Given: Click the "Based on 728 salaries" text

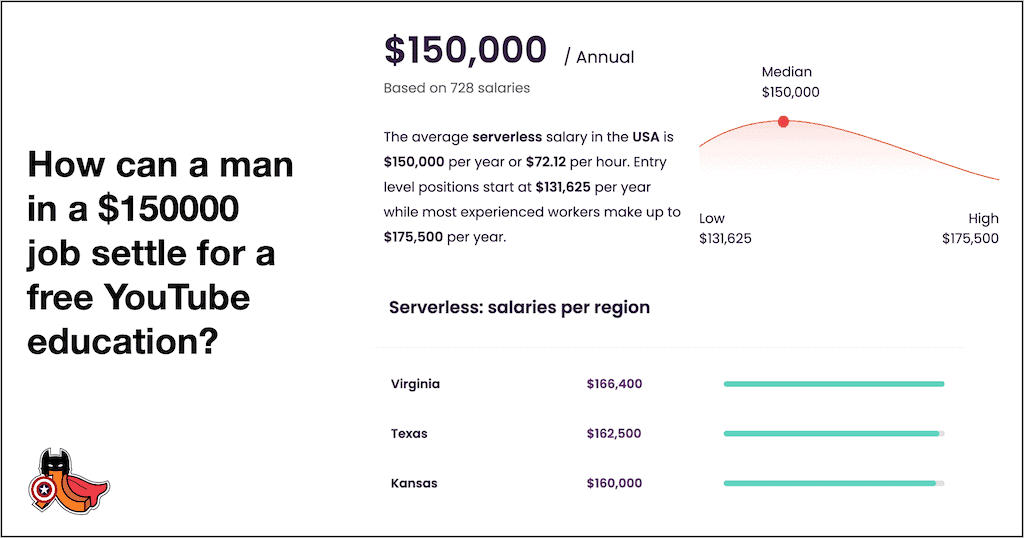Looking at the screenshot, I should pyautogui.click(x=456, y=88).
